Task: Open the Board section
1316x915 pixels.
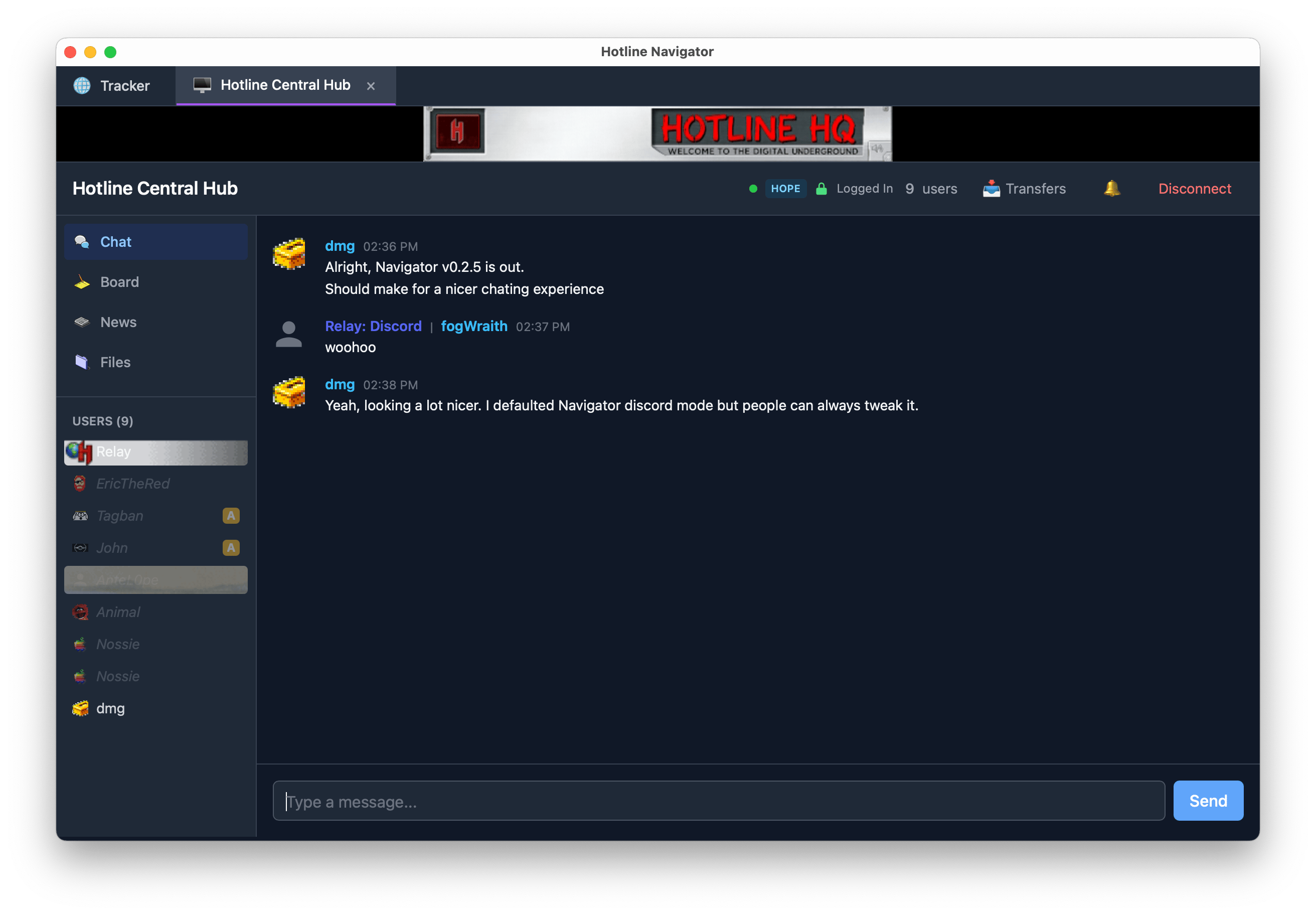Action: coord(156,282)
